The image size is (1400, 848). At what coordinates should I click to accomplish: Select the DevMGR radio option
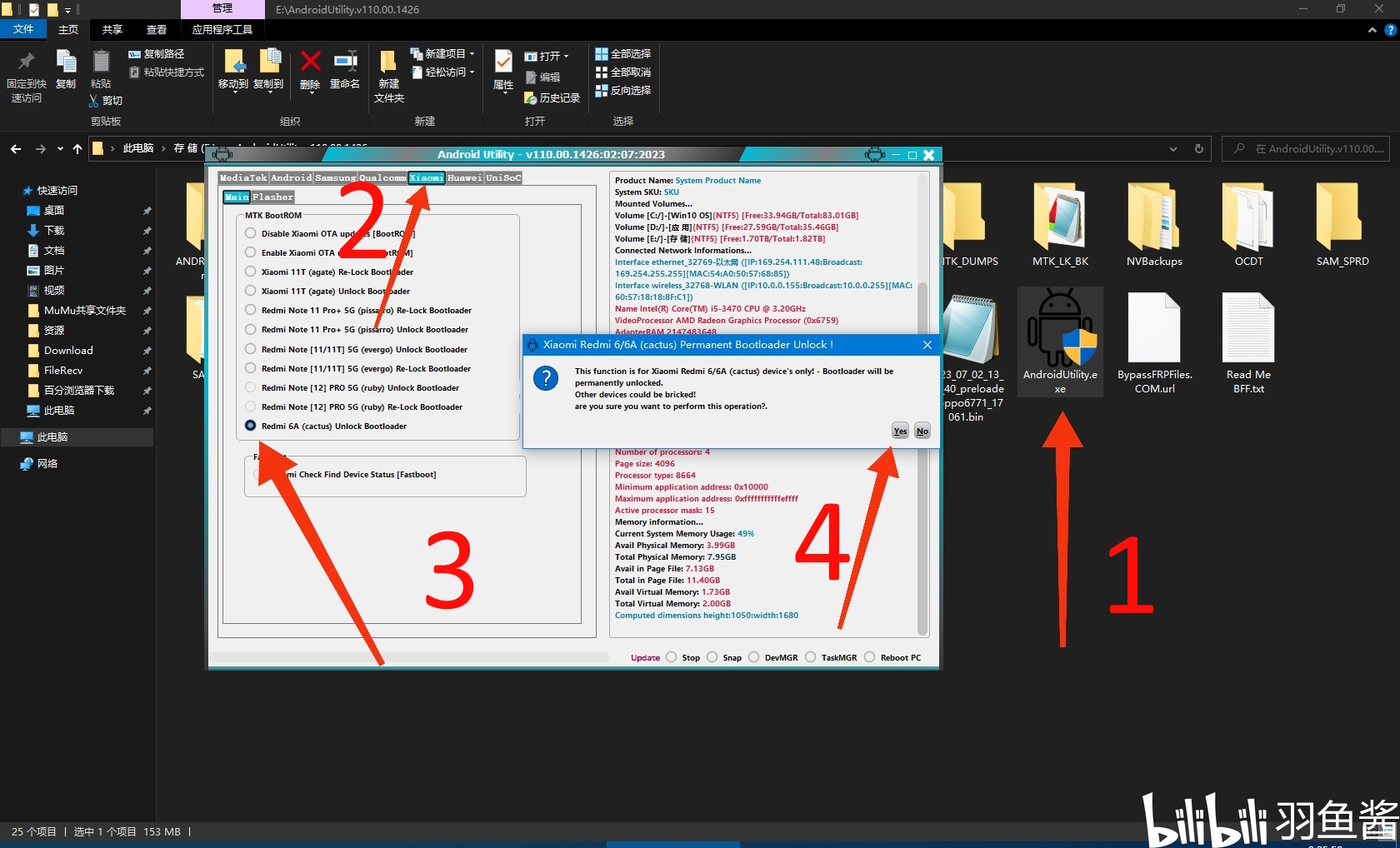point(754,657)
